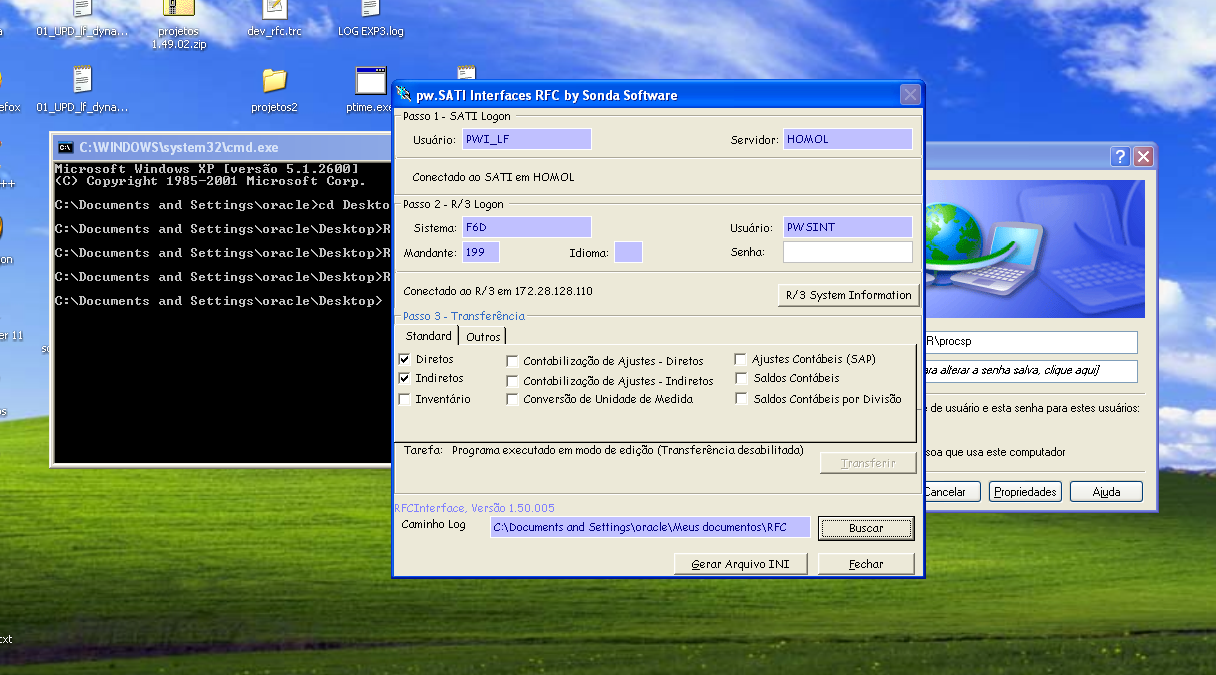Check Ajustes Contábeis (SAP) option

(741, 359)
